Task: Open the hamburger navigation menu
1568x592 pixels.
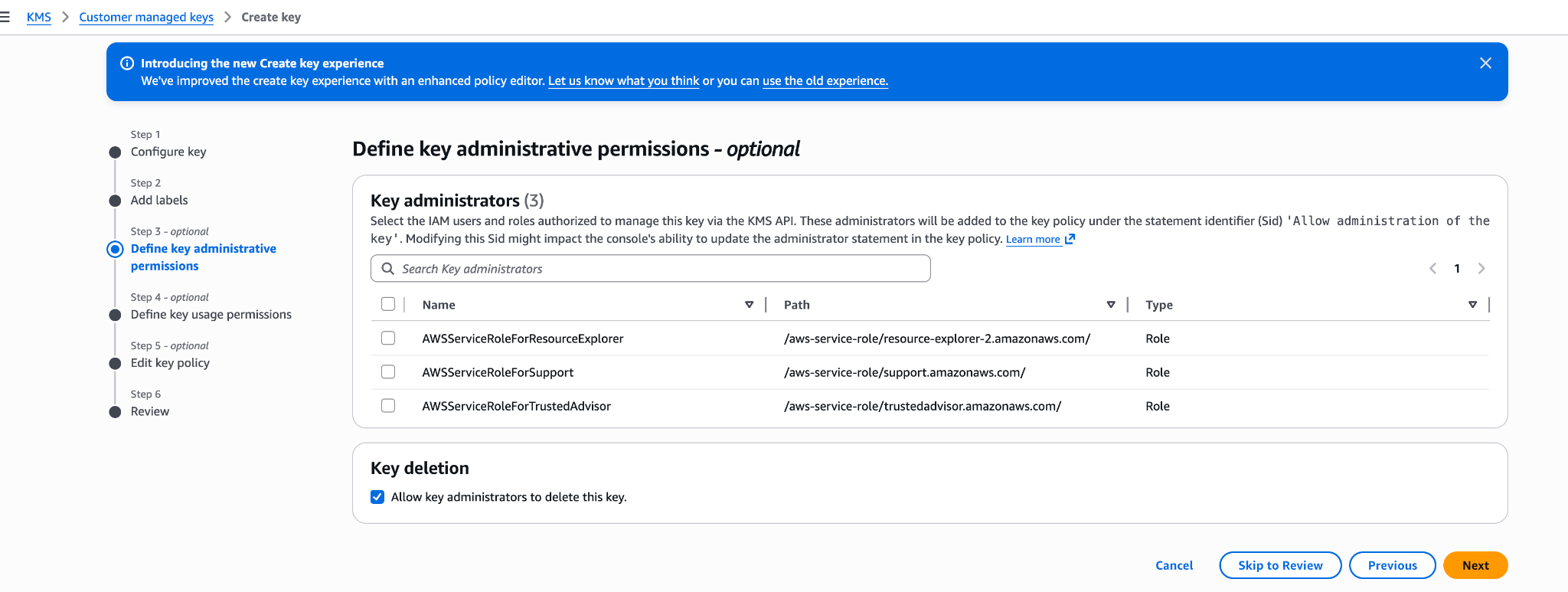Action: pos(5,17)
